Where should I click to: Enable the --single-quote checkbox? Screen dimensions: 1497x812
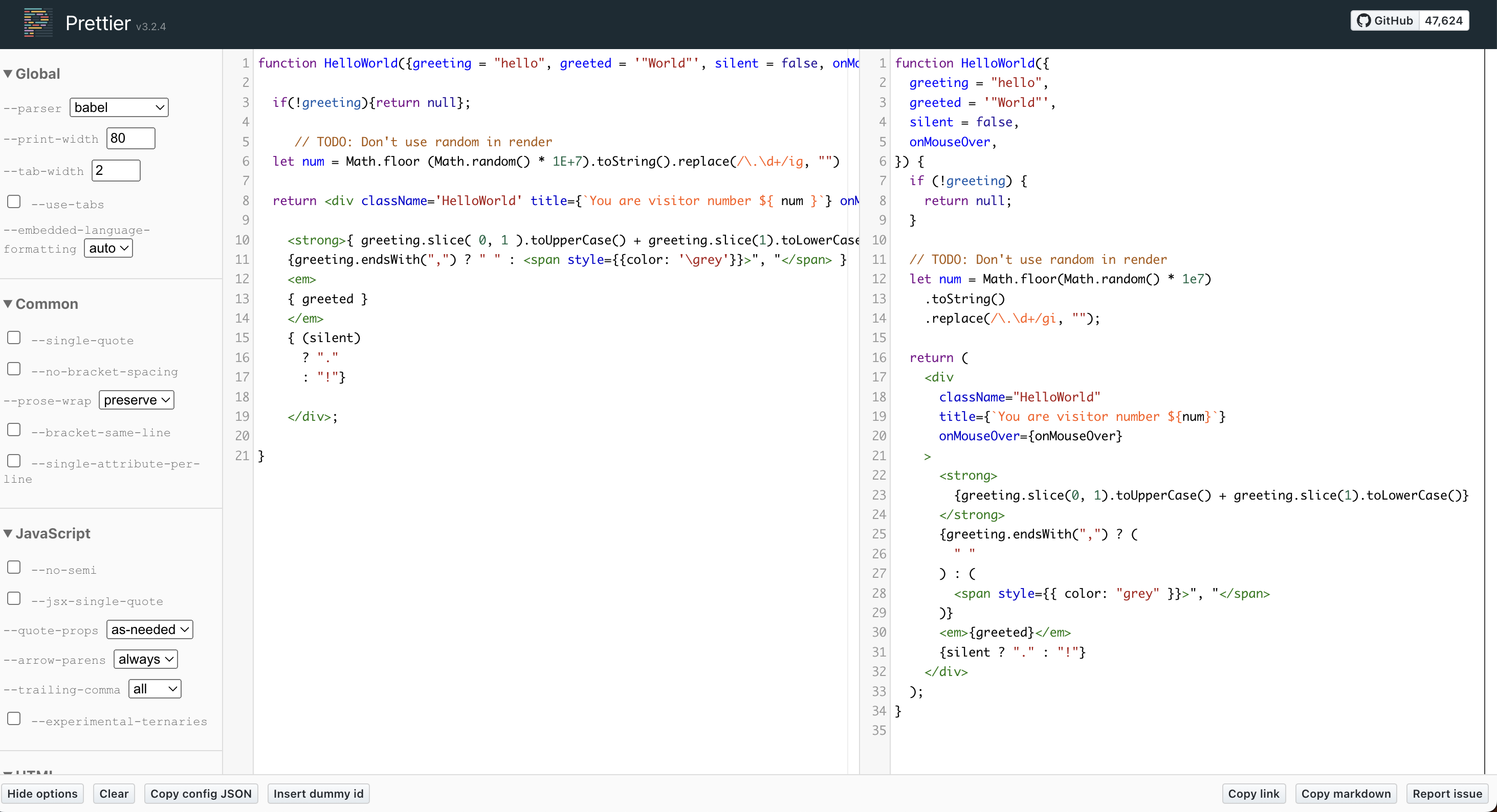pyautogui.click(x=14, y=338)
